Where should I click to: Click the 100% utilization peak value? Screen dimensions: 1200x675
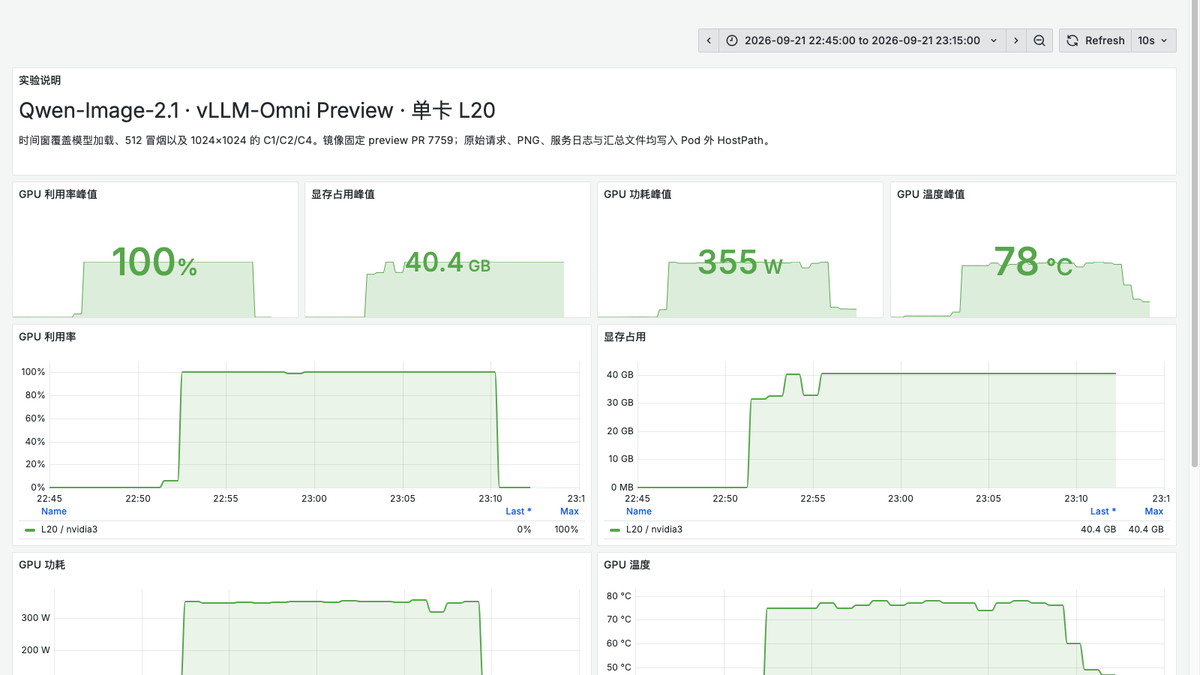coord(154,263)
